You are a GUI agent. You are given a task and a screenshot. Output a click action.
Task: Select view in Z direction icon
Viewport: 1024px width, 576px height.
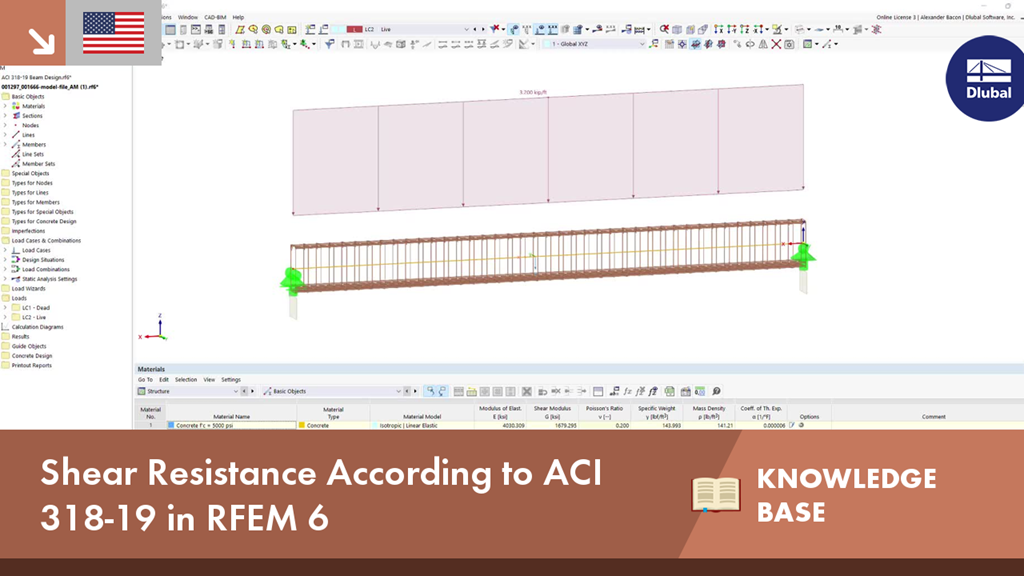tap(744, 29)
